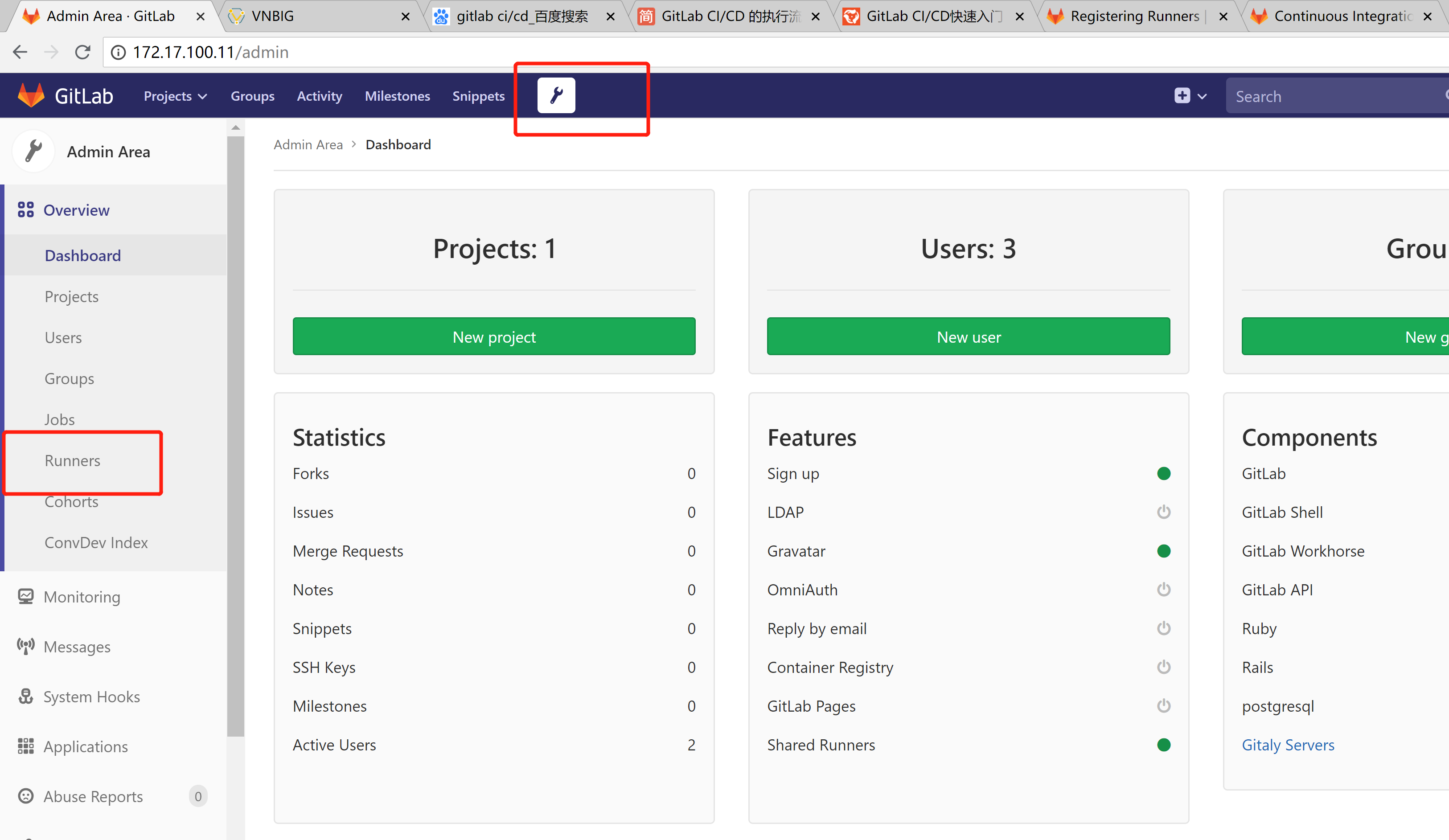This screenshot has width=1449, height=840.
Task: Click the Abuse Reports count badge
Action: [x=198, y=796]
